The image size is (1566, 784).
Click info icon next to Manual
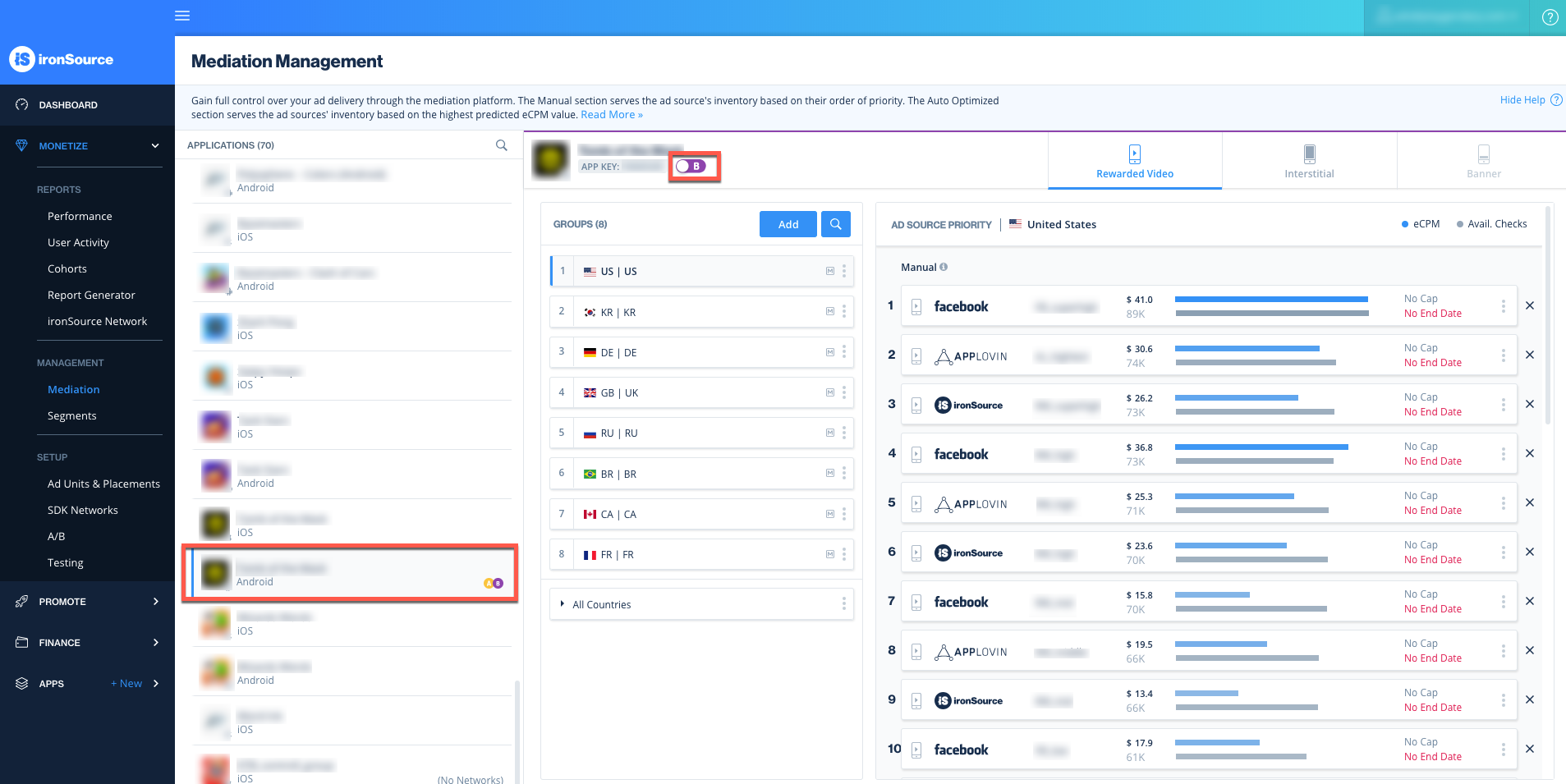coord(944,267)
